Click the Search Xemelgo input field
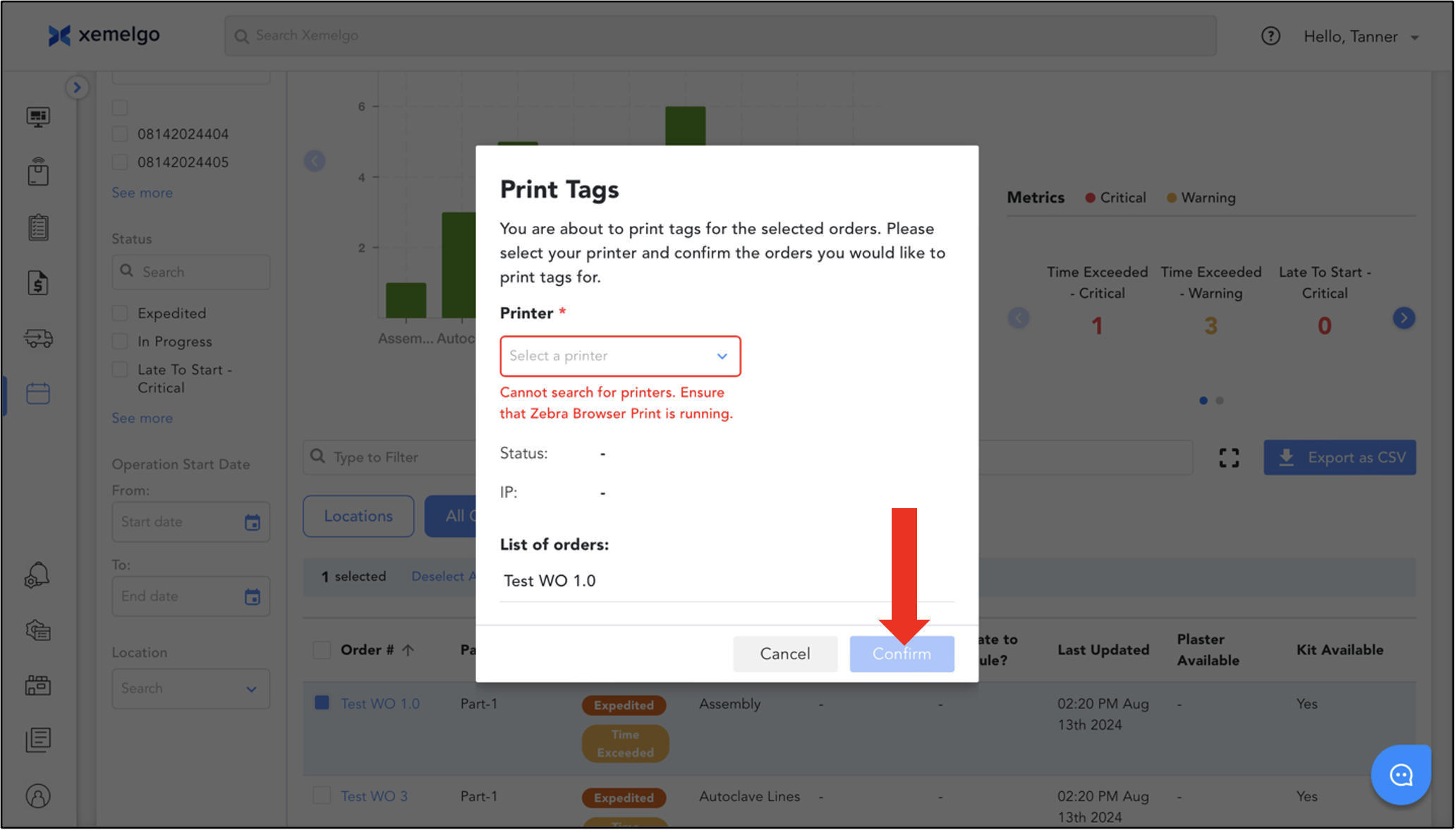The height and width of the screenshot is (830, 1456). point(720,36)
